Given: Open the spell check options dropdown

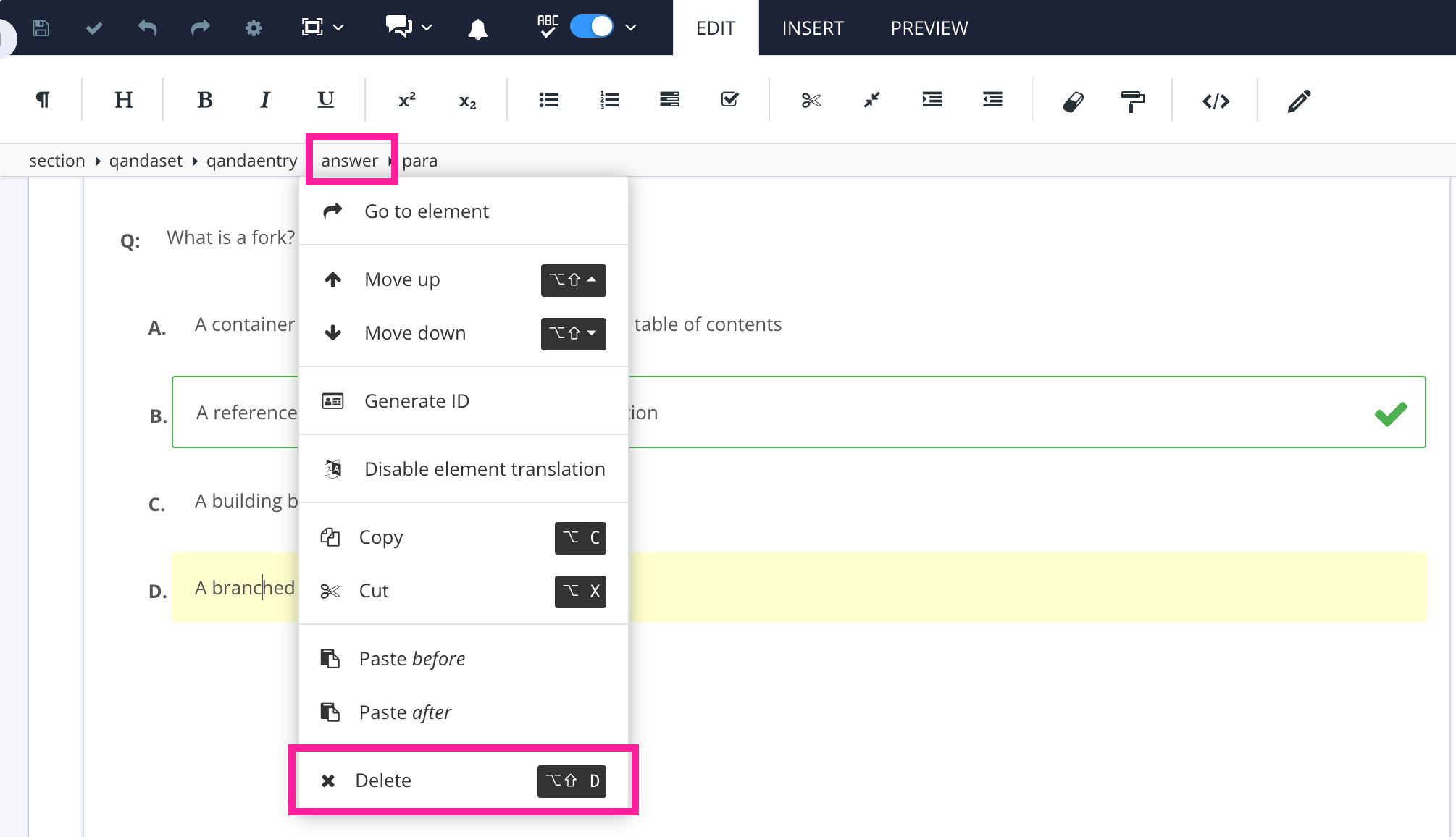Looking at the screenshot, I should [630, 28].
